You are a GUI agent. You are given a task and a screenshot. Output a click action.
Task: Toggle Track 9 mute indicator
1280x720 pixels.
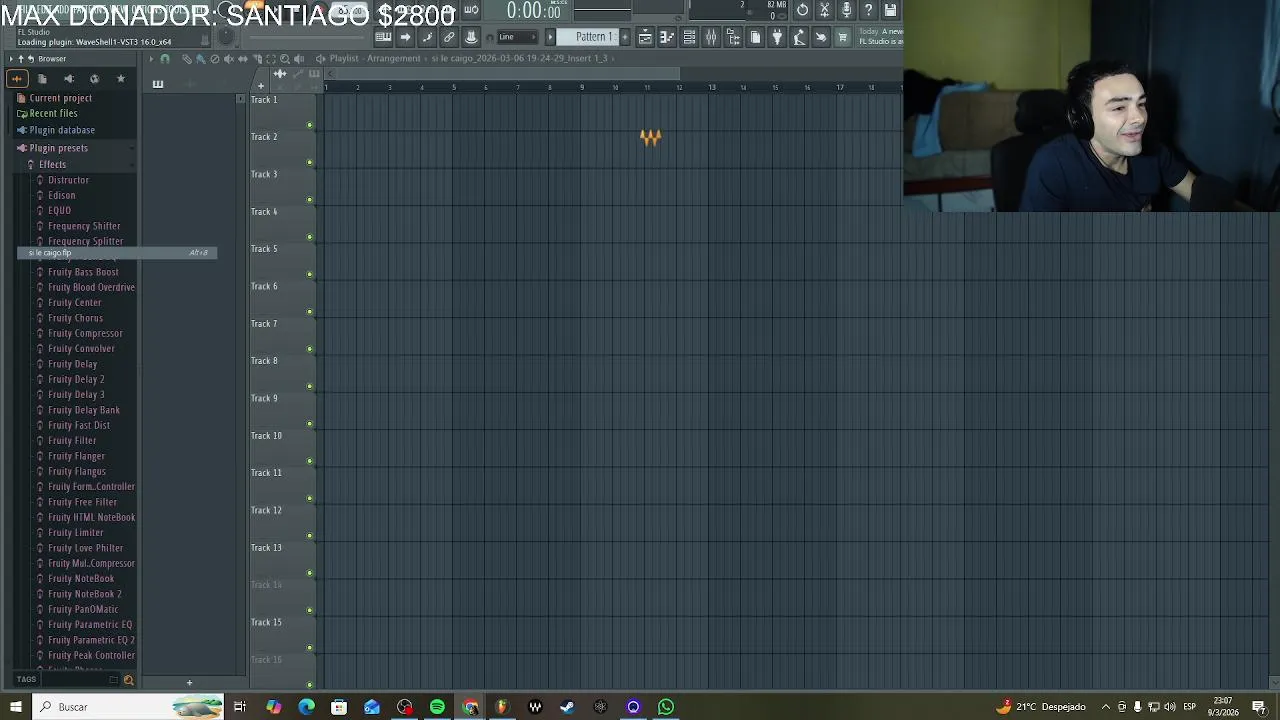[310, 424]
